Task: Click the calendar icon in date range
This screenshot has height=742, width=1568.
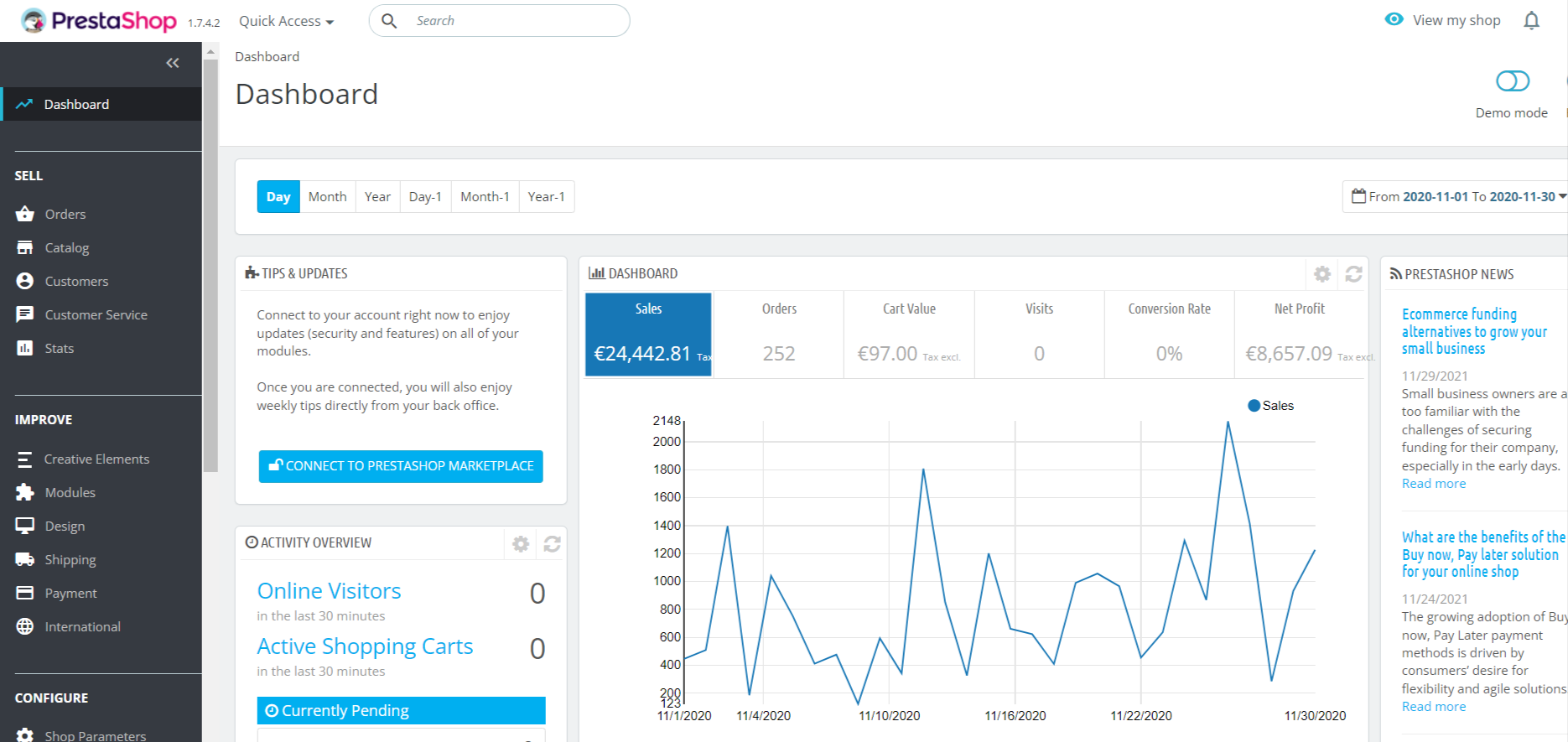Action: (1359, 196)
